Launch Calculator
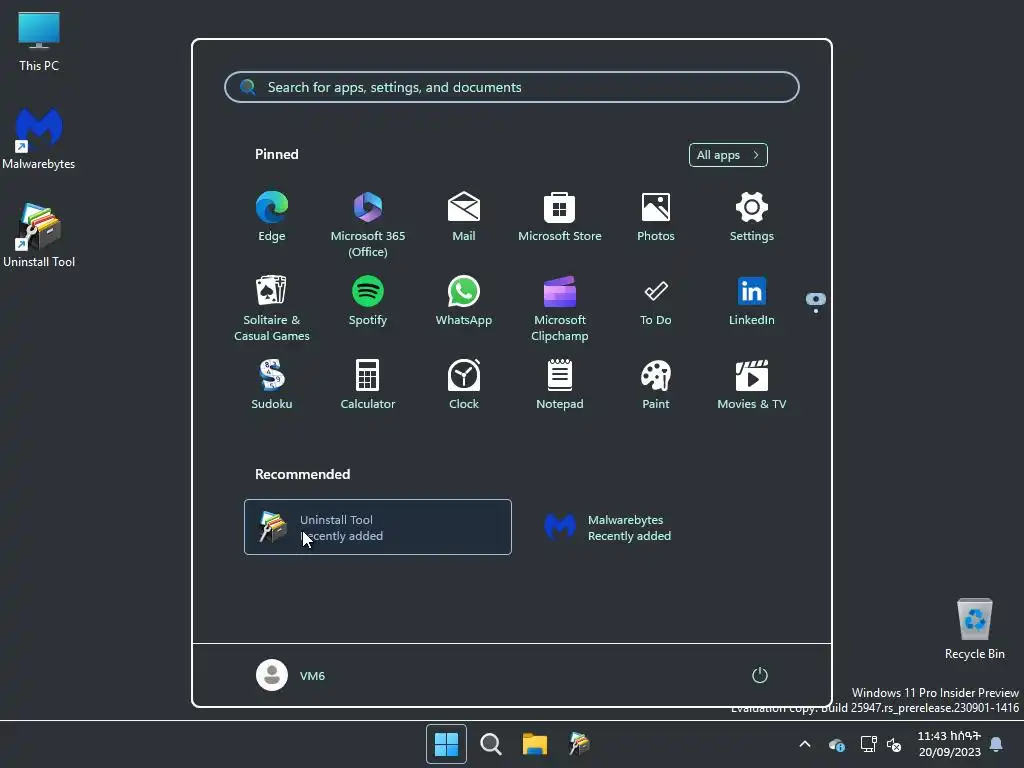The height and width of the screenshot is (768, 1024). (x=368, y=384)
